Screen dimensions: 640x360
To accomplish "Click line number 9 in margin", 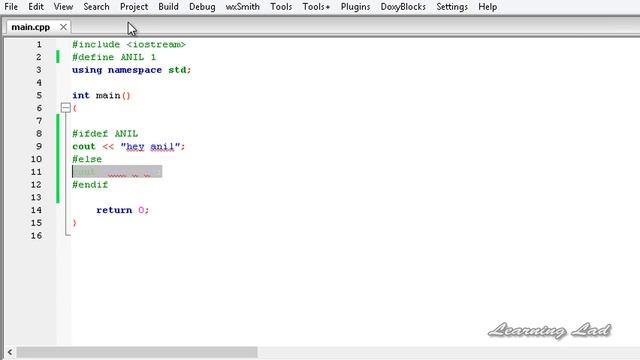I will [x=39, y=147].
